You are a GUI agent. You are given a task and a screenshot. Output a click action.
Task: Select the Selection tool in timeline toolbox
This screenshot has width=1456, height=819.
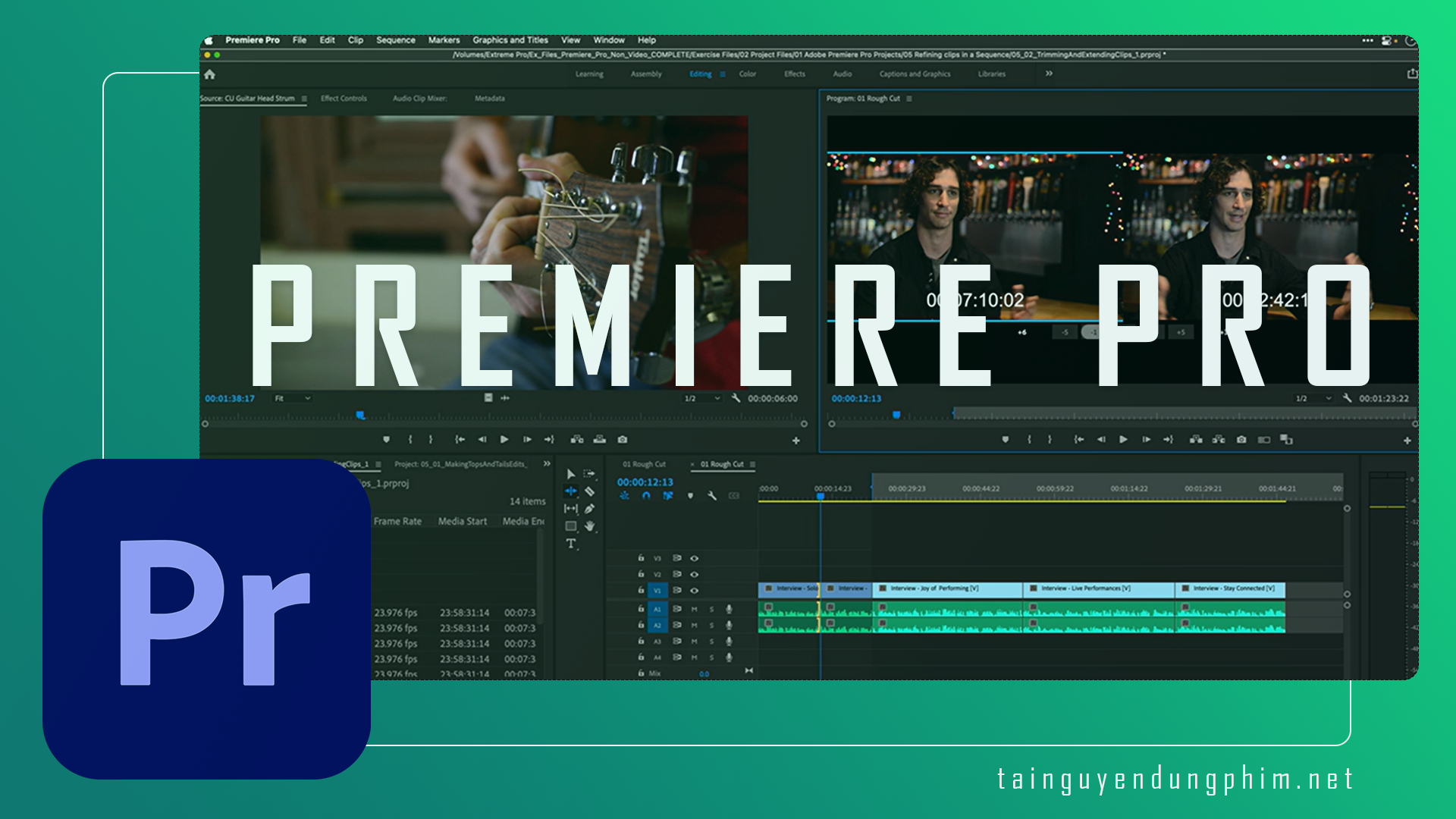570,474
